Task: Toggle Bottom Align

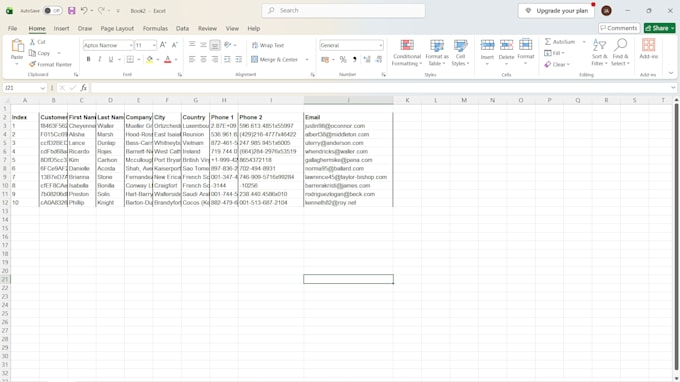Action: (215, 45)
